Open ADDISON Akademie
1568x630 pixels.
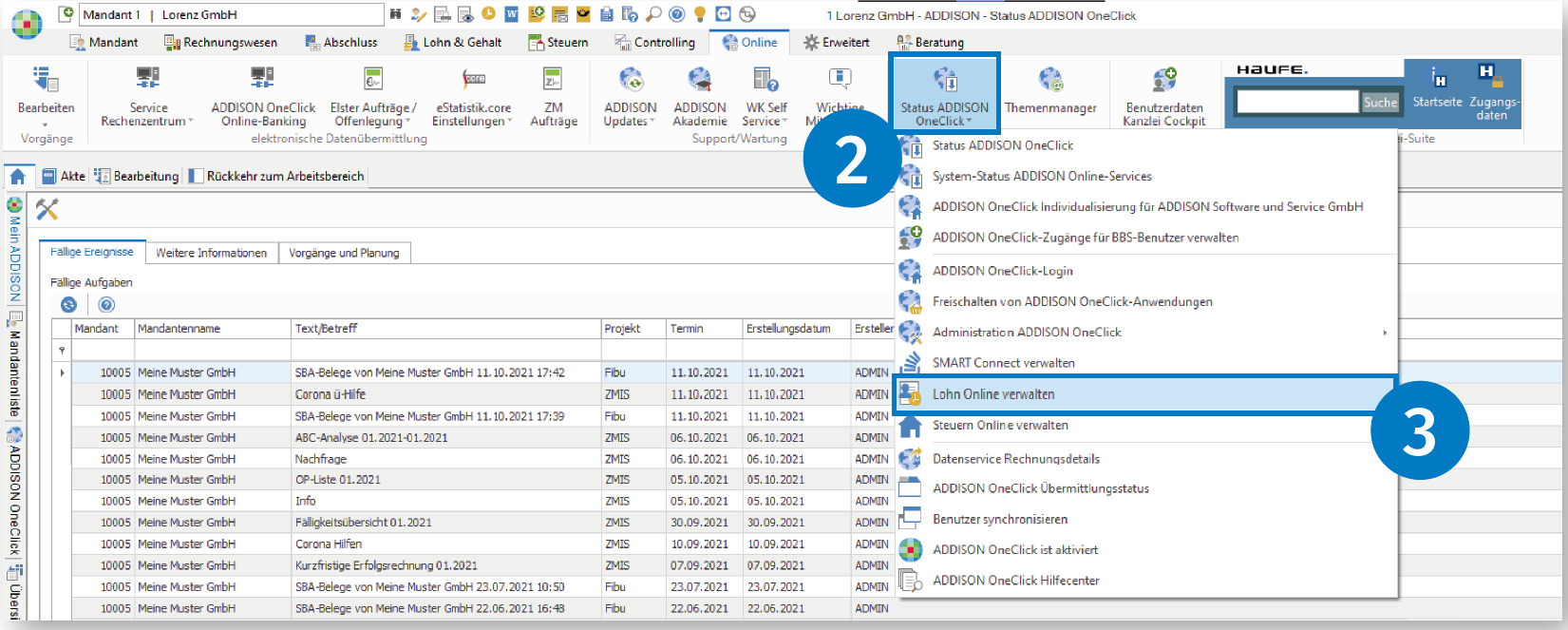[x=700, y=96]
